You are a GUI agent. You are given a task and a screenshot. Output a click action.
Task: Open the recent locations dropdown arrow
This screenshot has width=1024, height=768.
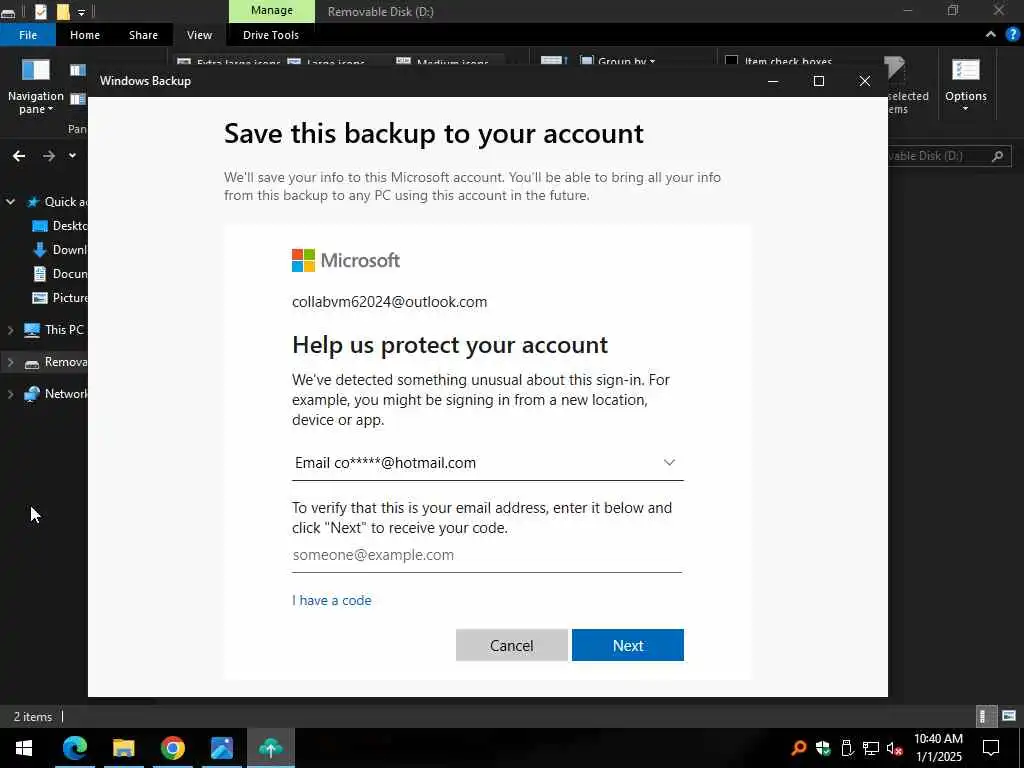[72, 155]
